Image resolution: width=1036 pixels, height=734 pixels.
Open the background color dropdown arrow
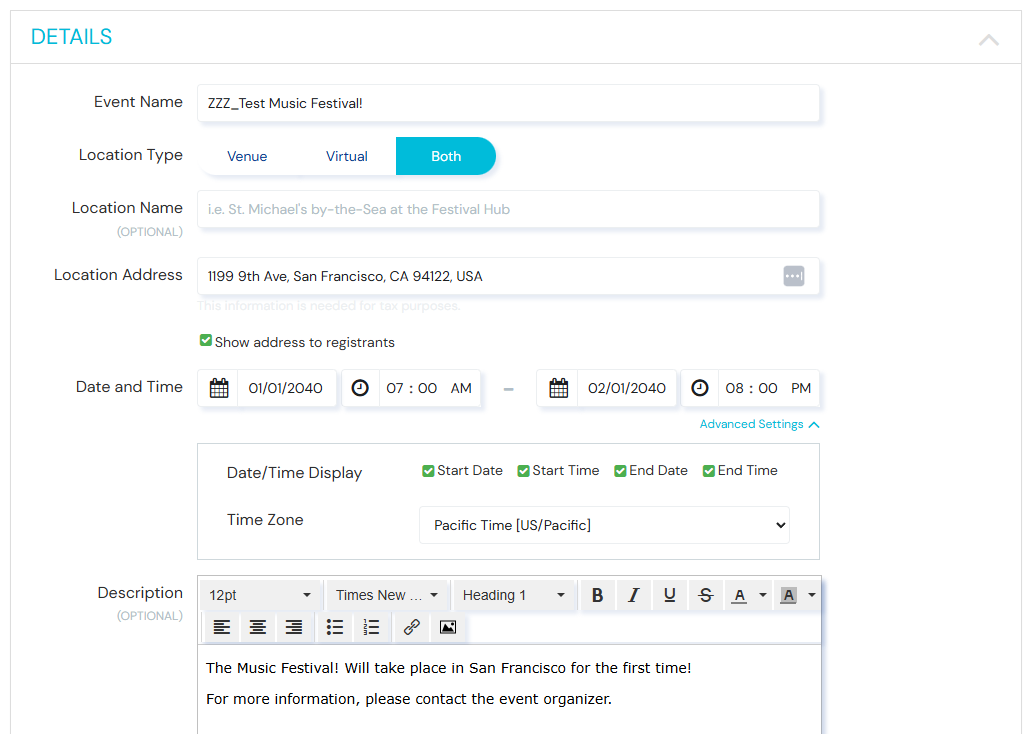tap(812, 595)
